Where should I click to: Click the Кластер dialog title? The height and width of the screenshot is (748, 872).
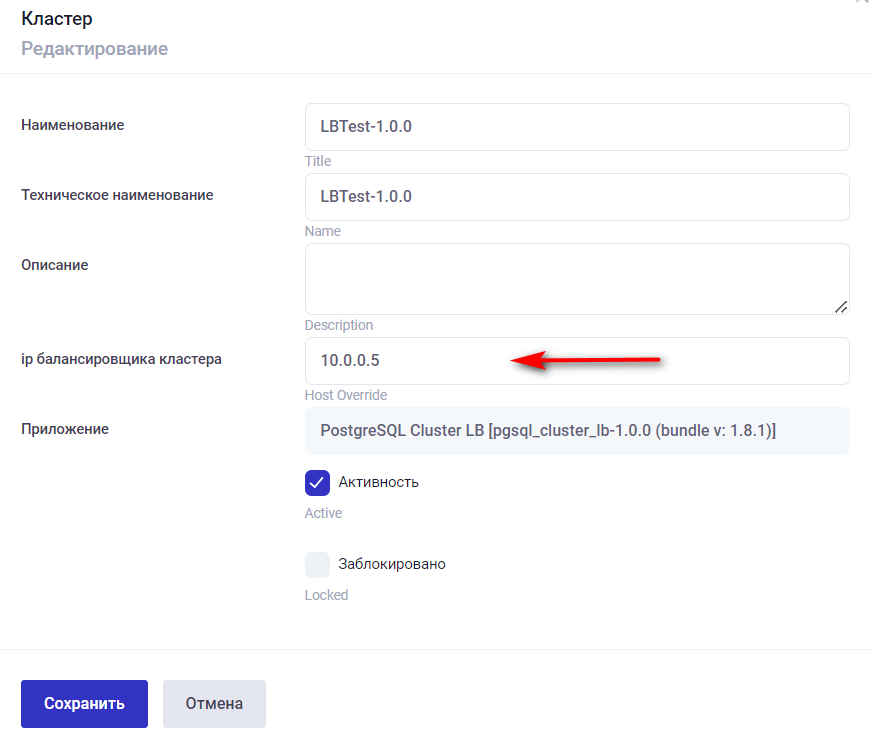coord(57,19)
